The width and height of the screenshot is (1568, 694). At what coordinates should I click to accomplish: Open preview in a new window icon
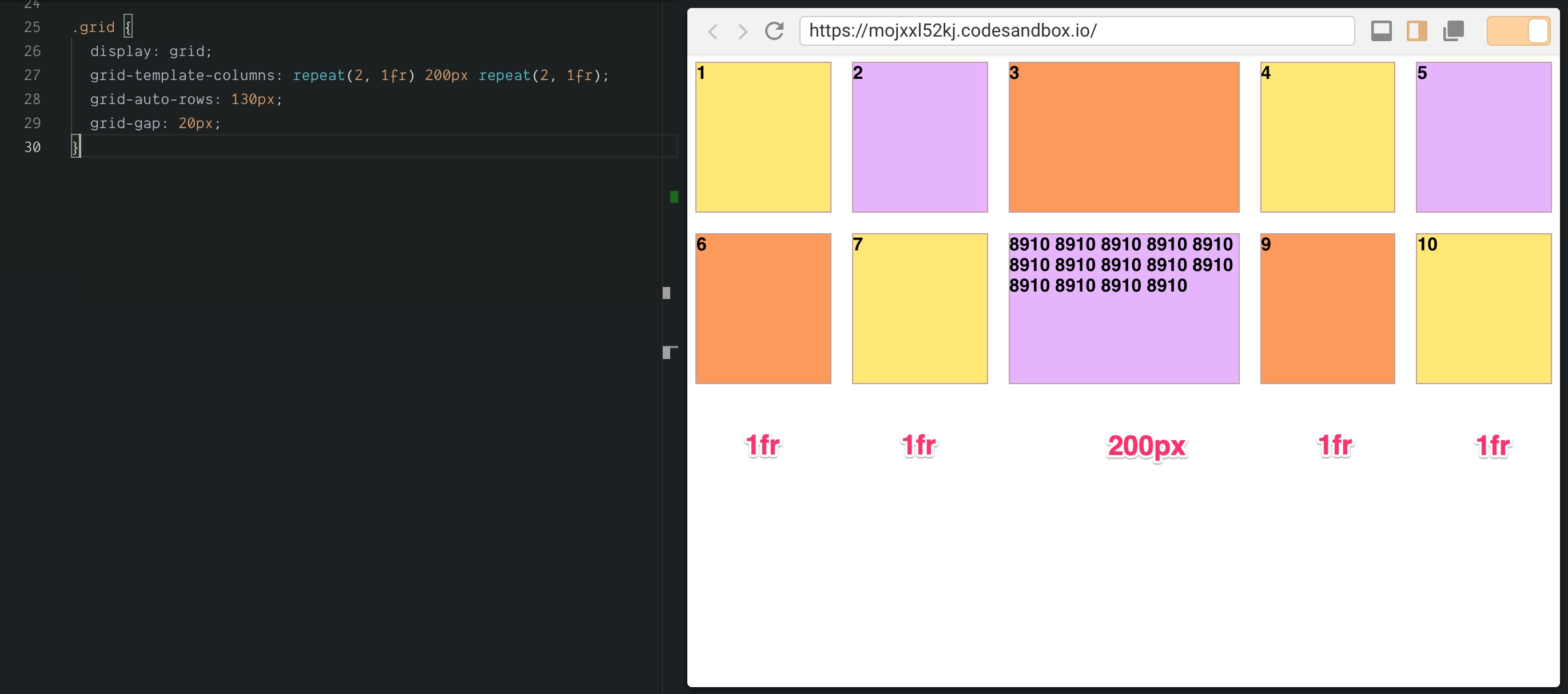click(1454, 30)
